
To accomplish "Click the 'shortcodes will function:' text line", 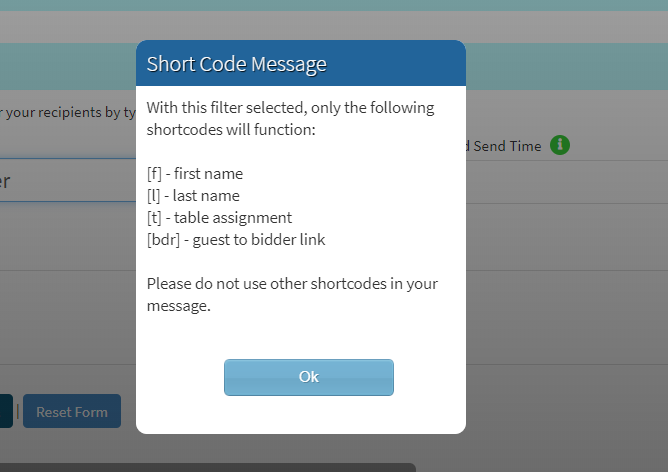I will tap(231, 130).
